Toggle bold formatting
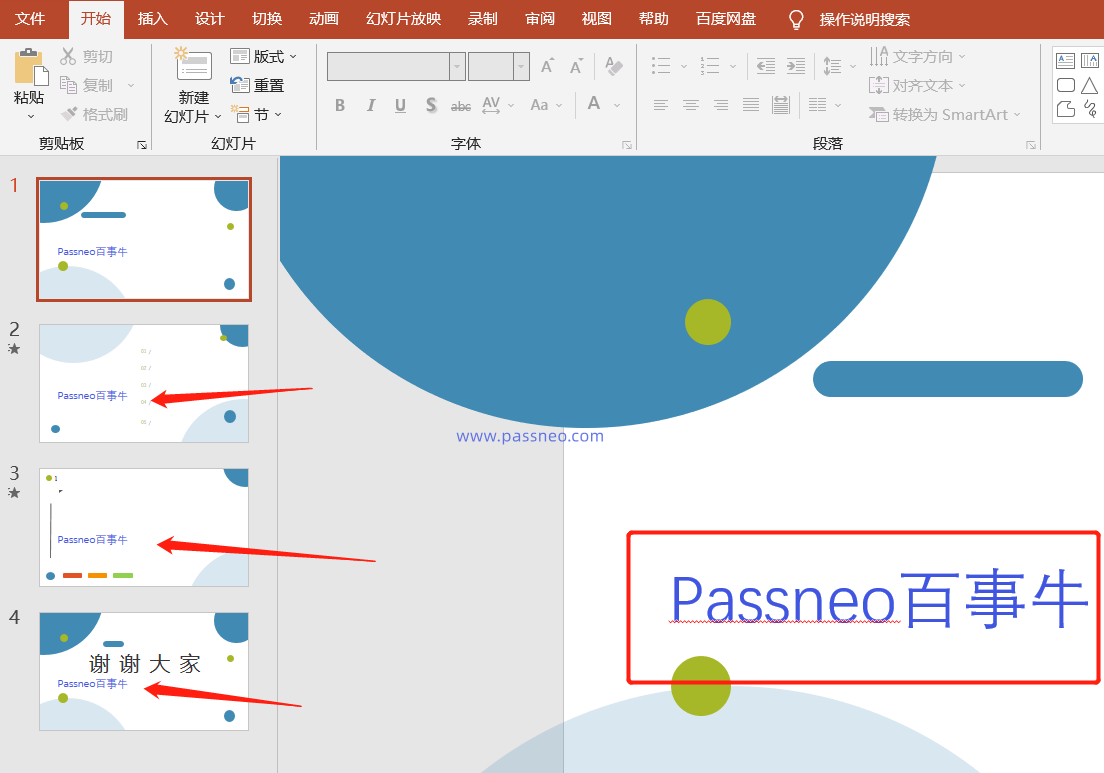The width and height of the screenshot is (1104, 773). (340, 105)
